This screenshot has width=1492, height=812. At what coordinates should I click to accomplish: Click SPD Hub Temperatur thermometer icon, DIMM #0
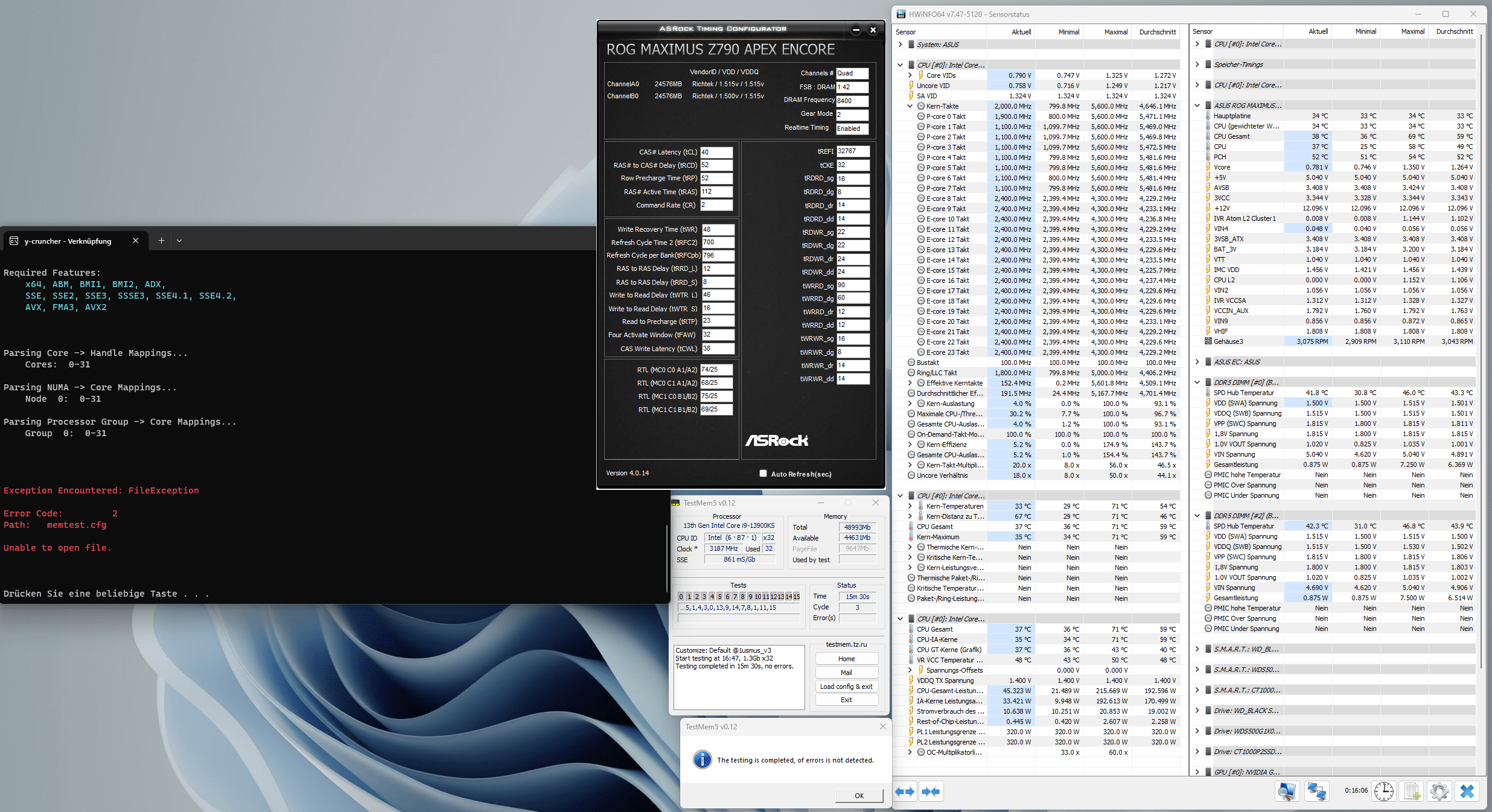(x=1208, y=393)
